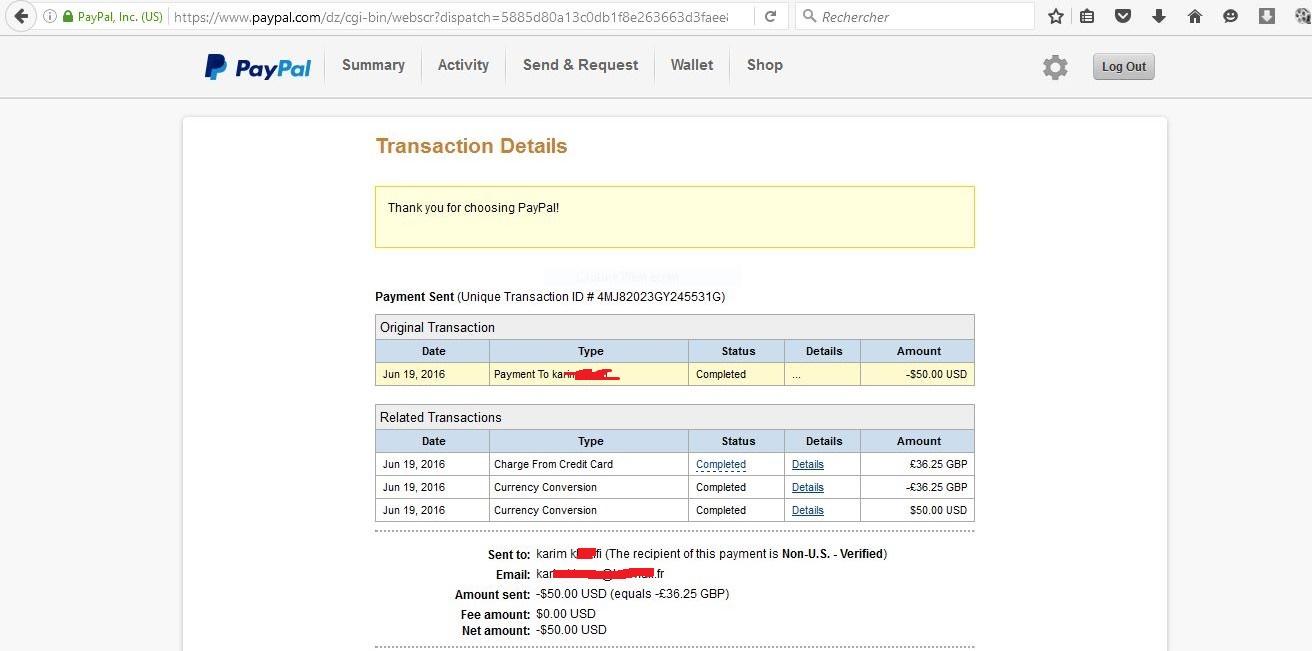The image size is (1312, 651).
Task: Go to Send & Request tab
Action: click(580, 65)
